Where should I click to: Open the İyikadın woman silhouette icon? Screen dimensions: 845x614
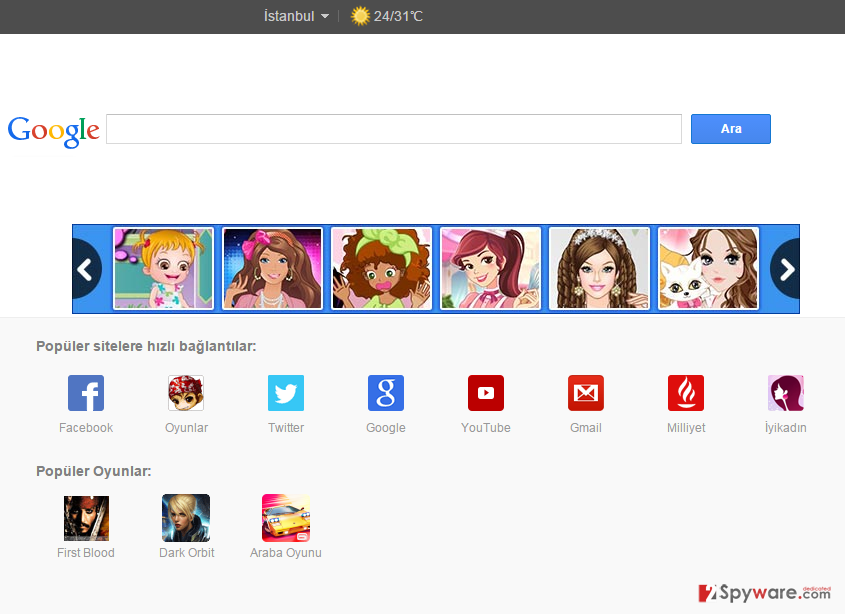point(786,393)
